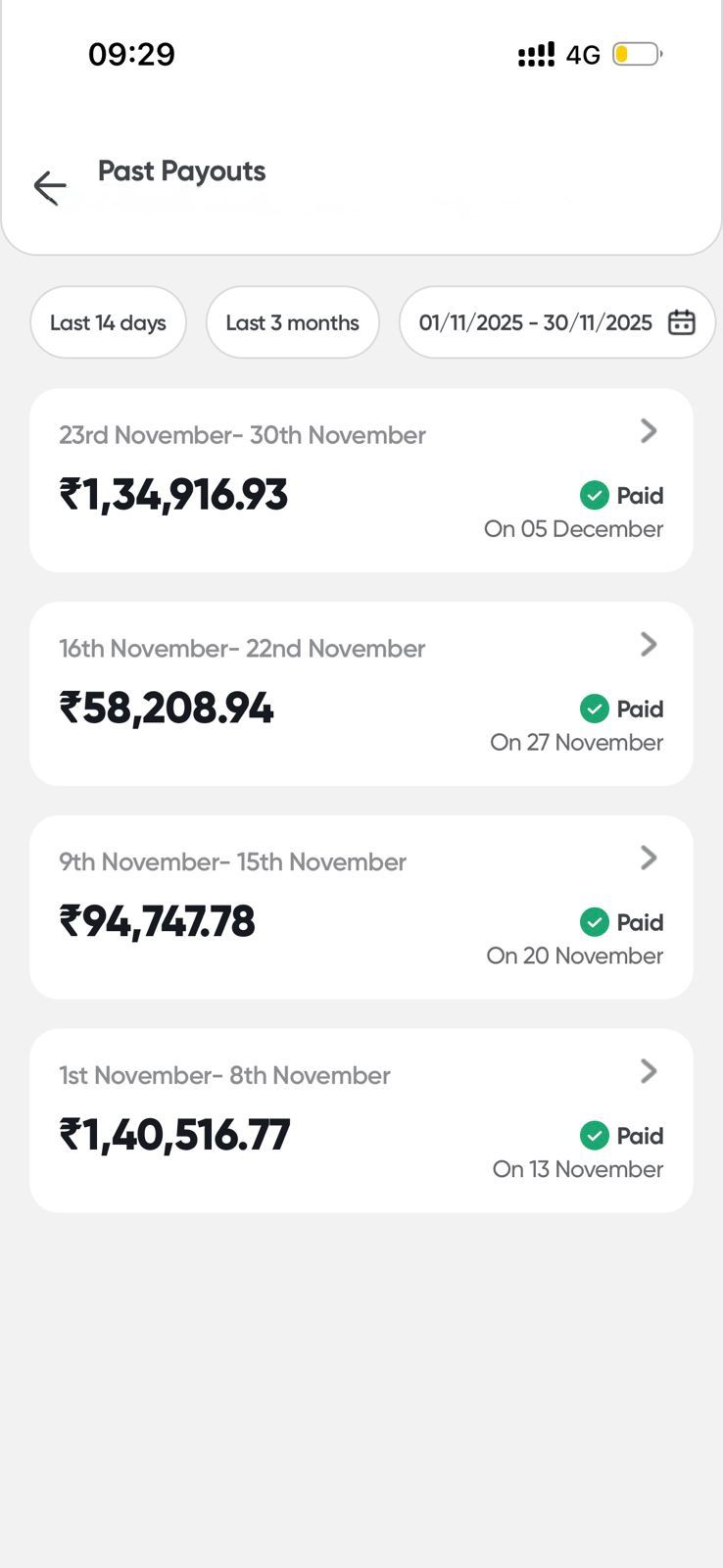This screenshot has height=1568, width=723.
Task: Tap green Paid checkmark for 27 November
Action: point(595,709)
